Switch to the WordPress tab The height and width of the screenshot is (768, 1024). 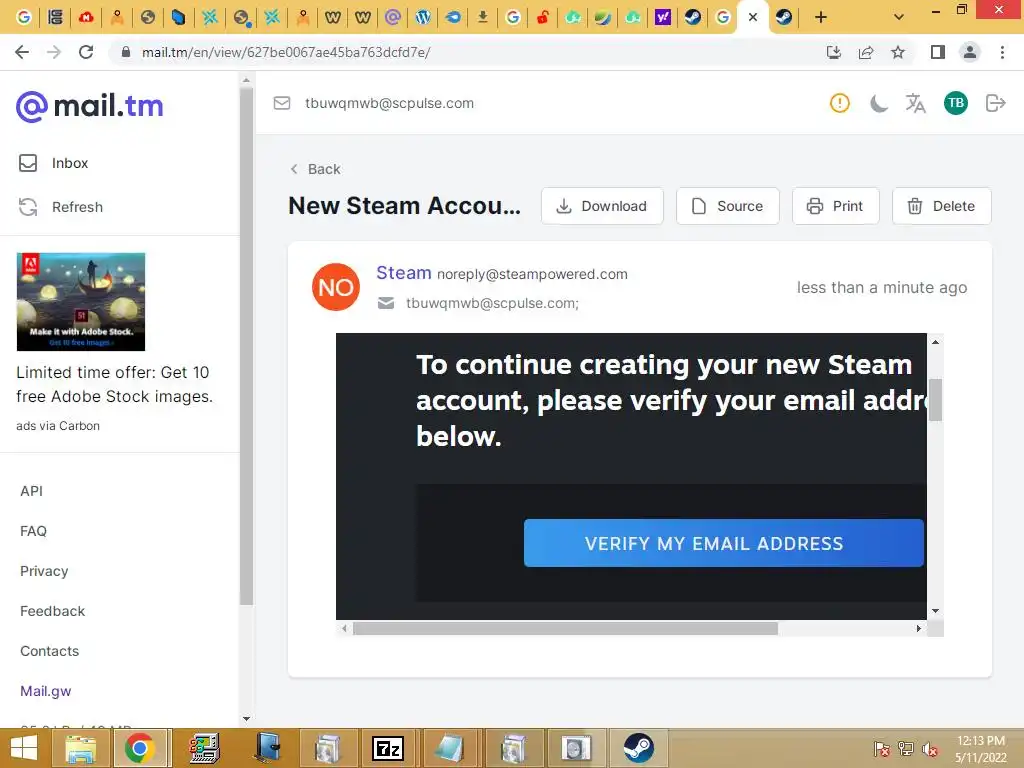point(423,17)
